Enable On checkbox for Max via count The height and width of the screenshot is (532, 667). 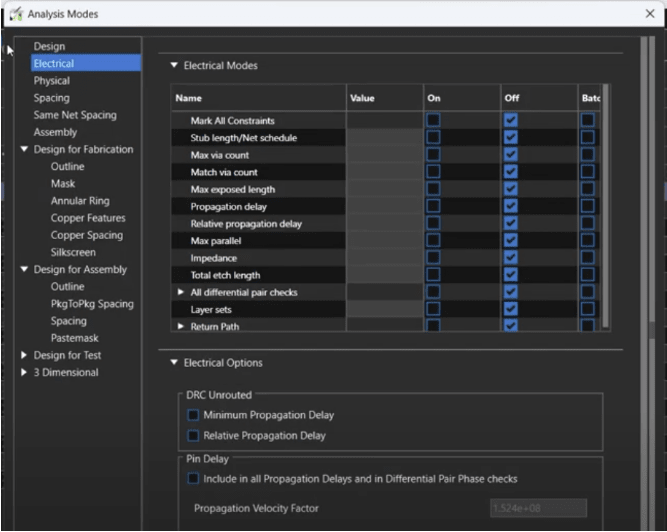coord(433,155)
